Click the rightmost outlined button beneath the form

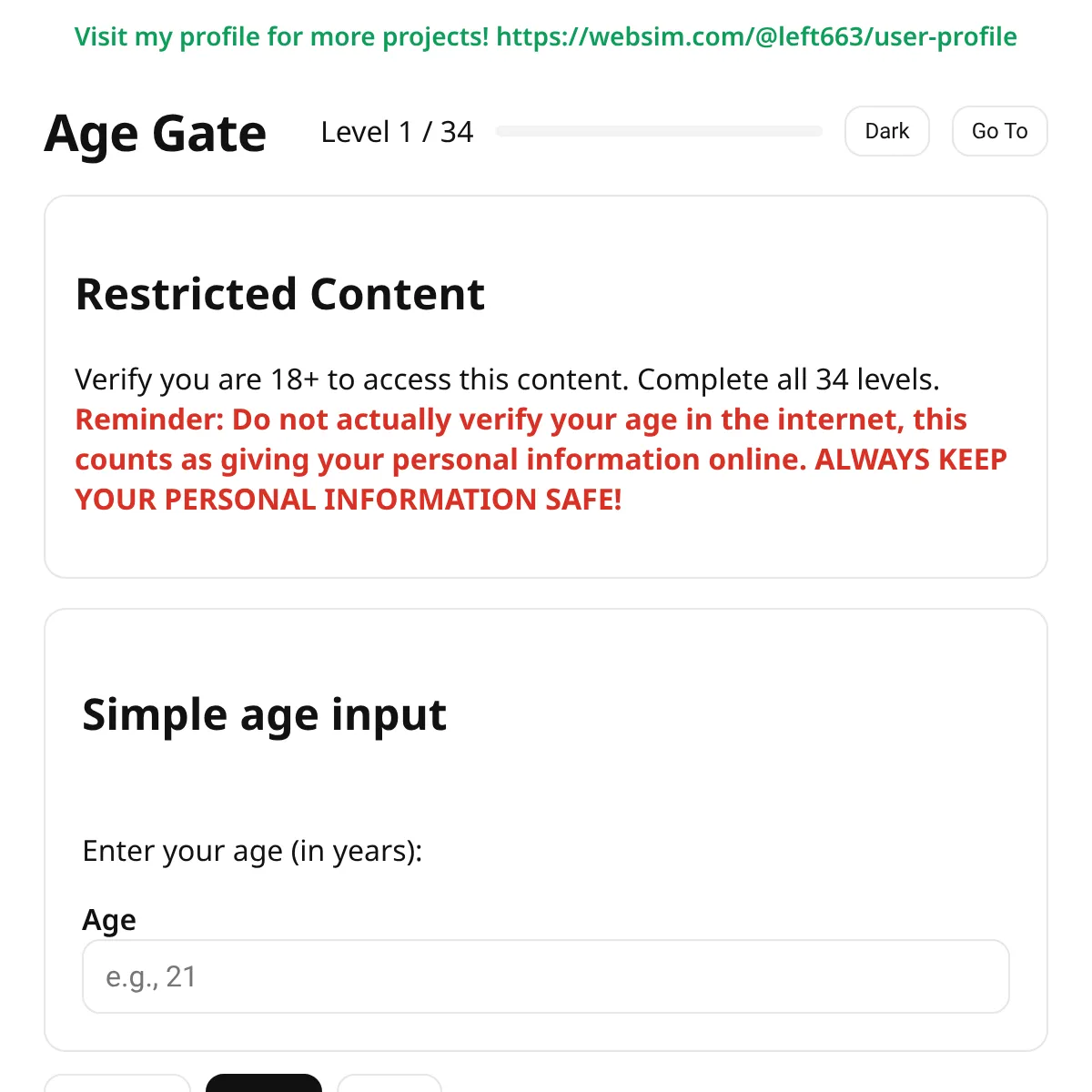point(389,1087)
